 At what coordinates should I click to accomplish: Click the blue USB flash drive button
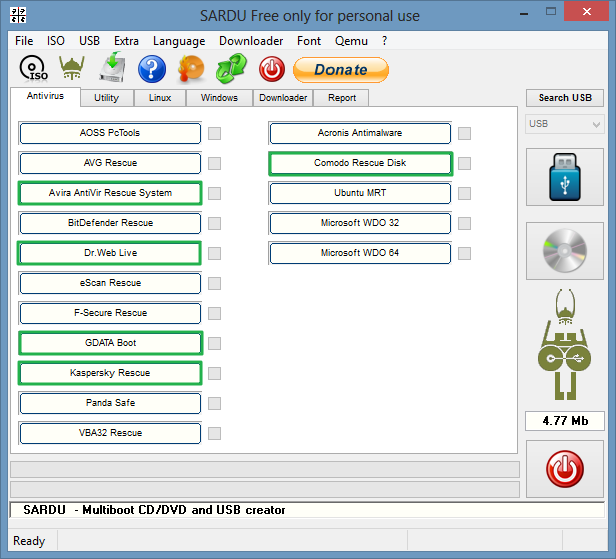click(x=565, y=177)
